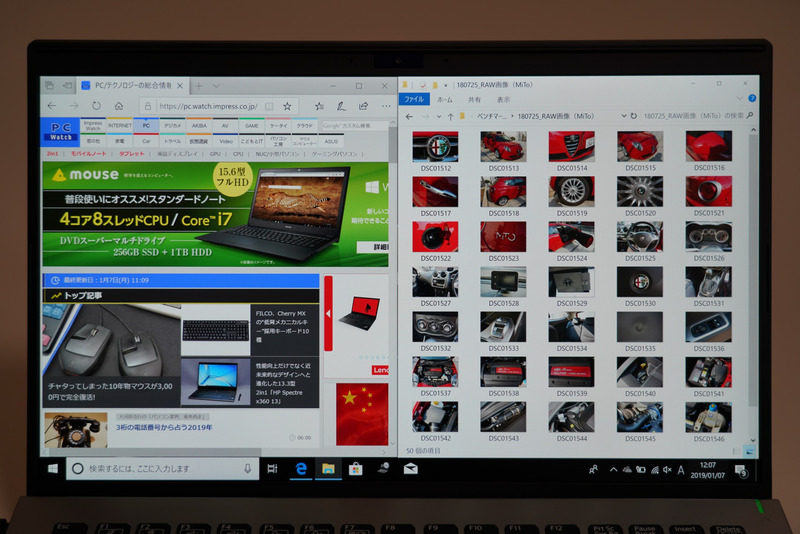The height and width of the screenshot is (534, 800).
Task: Open the 共有 ribbon tab
Action: pyautogui.click(x=474, y=100)
